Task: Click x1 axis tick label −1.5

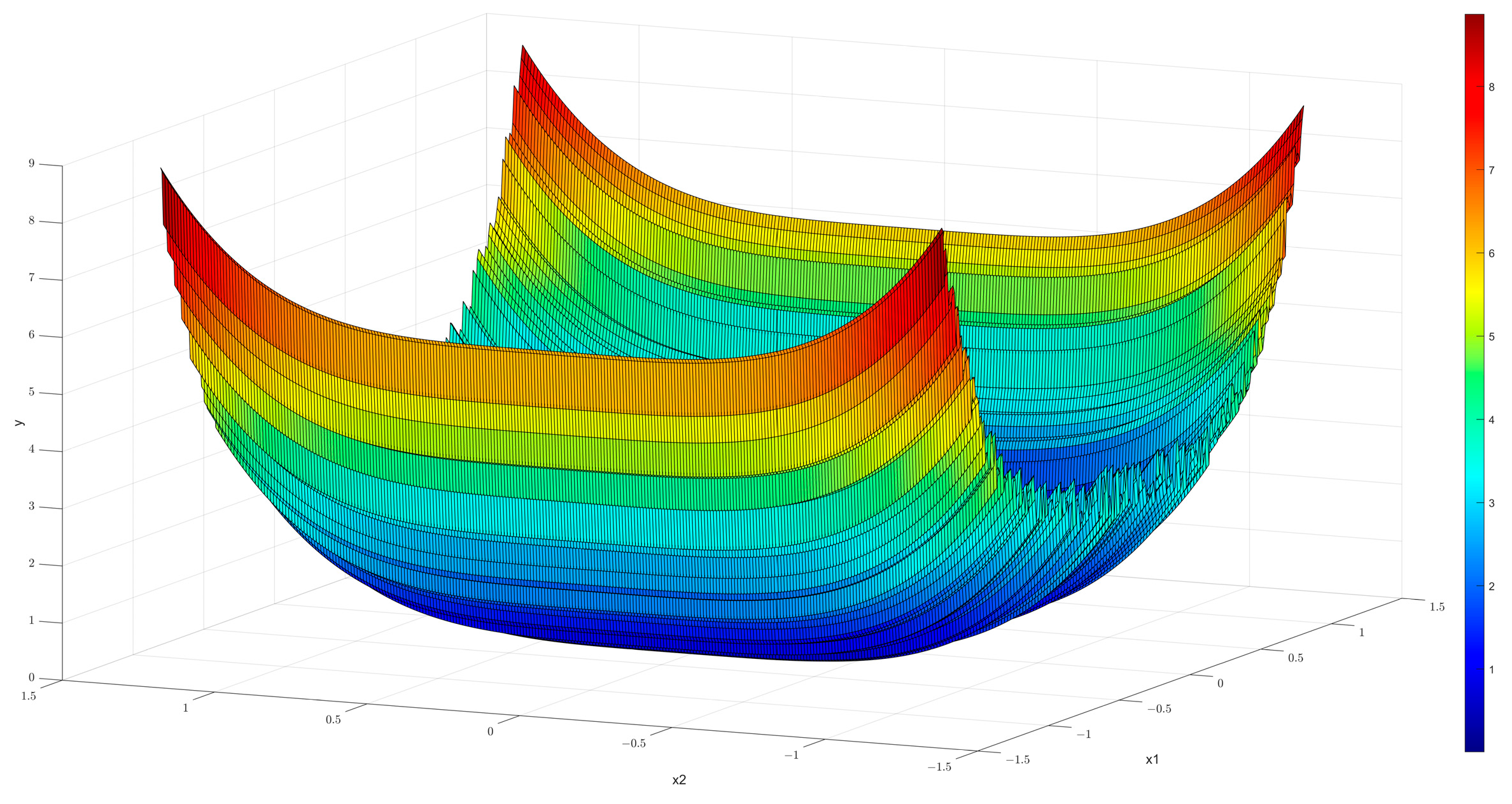Action: pos(1017,759)
